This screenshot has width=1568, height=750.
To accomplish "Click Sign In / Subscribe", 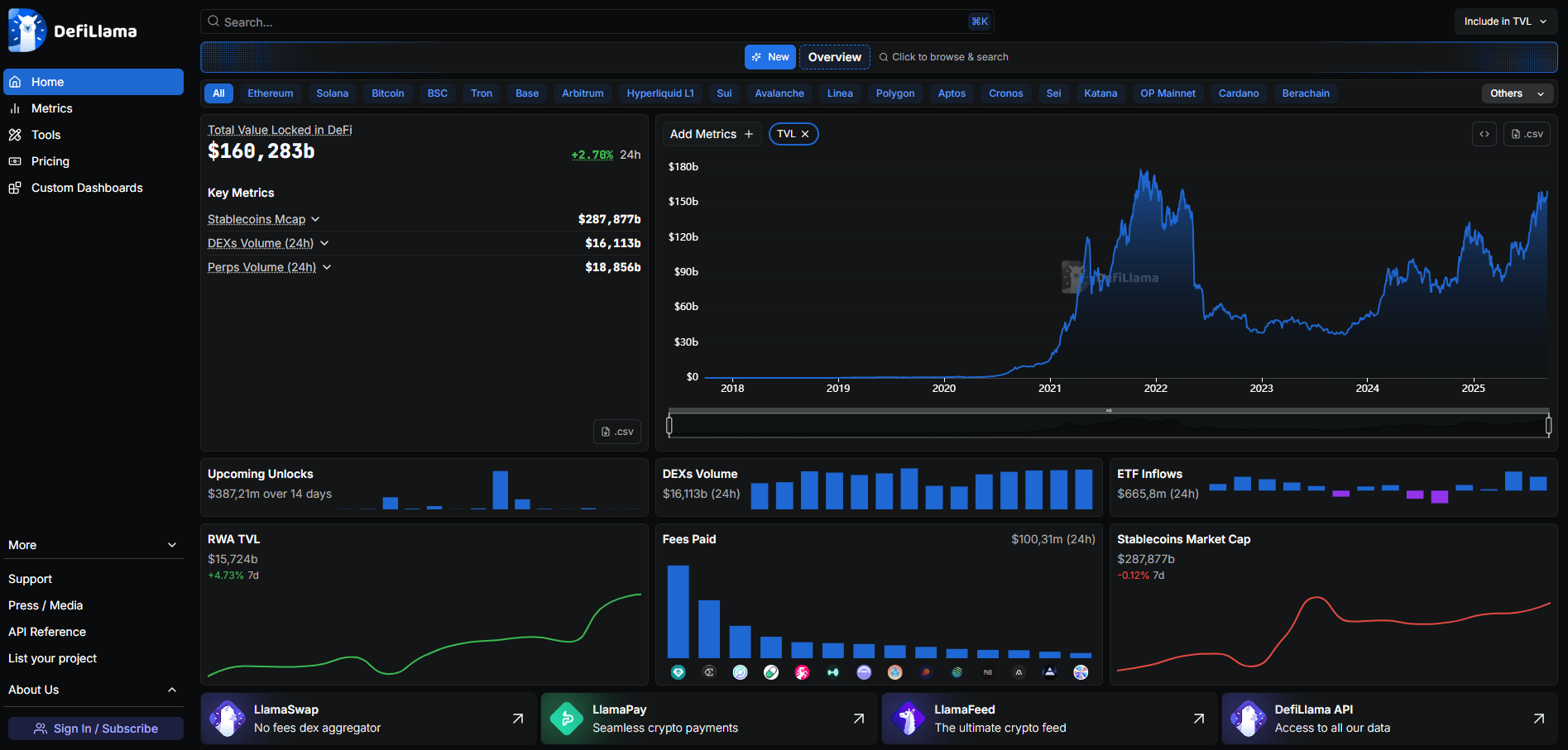I will [x=96, y=729].
